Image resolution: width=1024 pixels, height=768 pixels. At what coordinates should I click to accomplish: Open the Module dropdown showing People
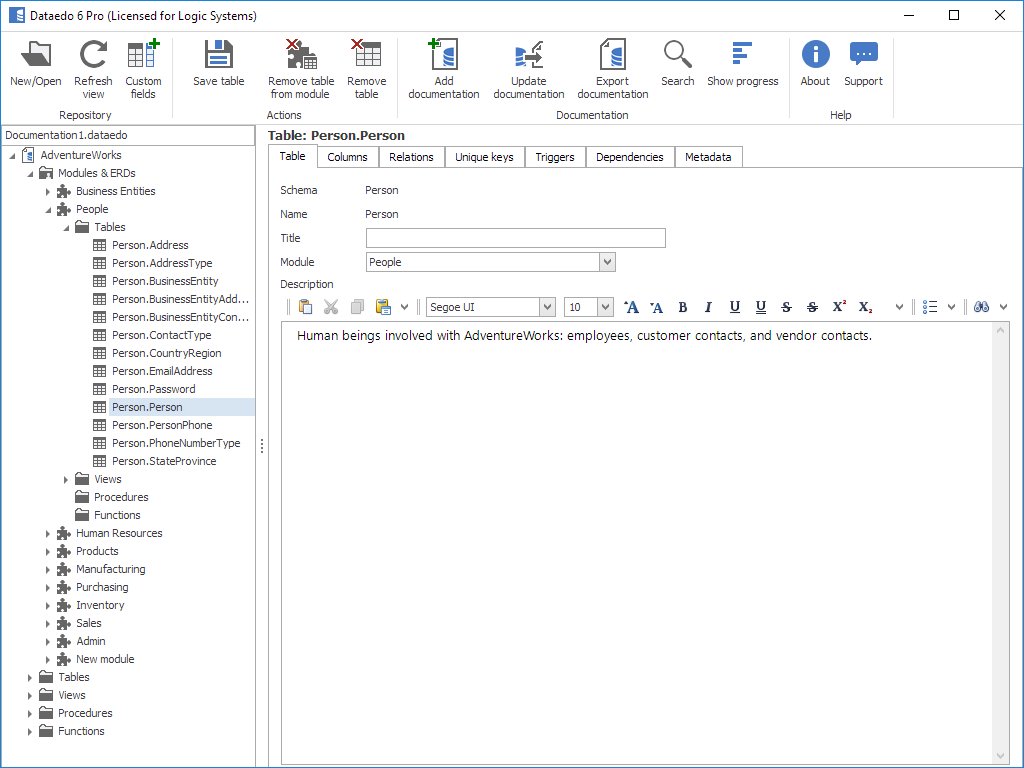point(607,262)
